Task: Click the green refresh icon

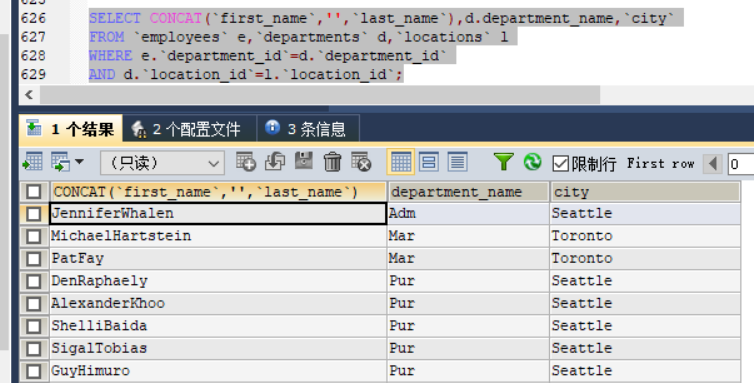Action: [x=532, y=162]
